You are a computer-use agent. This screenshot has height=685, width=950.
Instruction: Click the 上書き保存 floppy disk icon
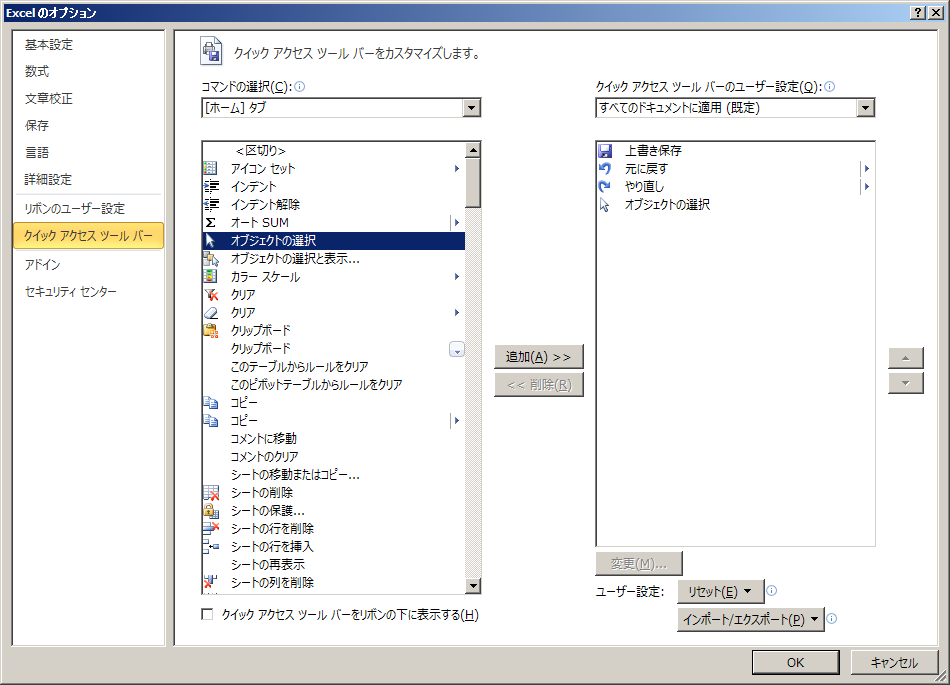click(605, 150)
